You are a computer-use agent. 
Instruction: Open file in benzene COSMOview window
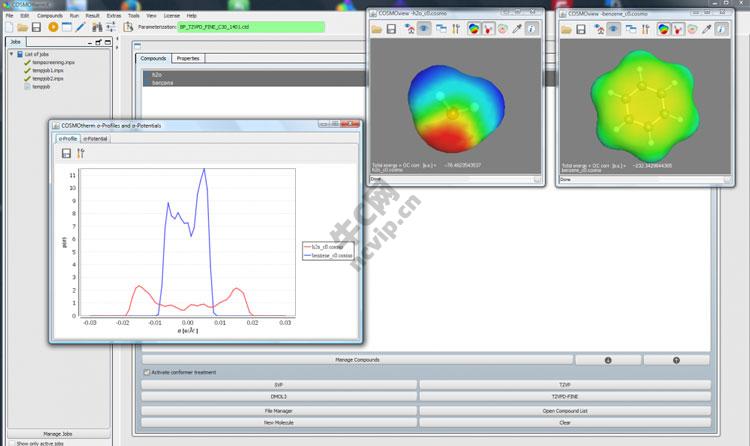point(567,30)
